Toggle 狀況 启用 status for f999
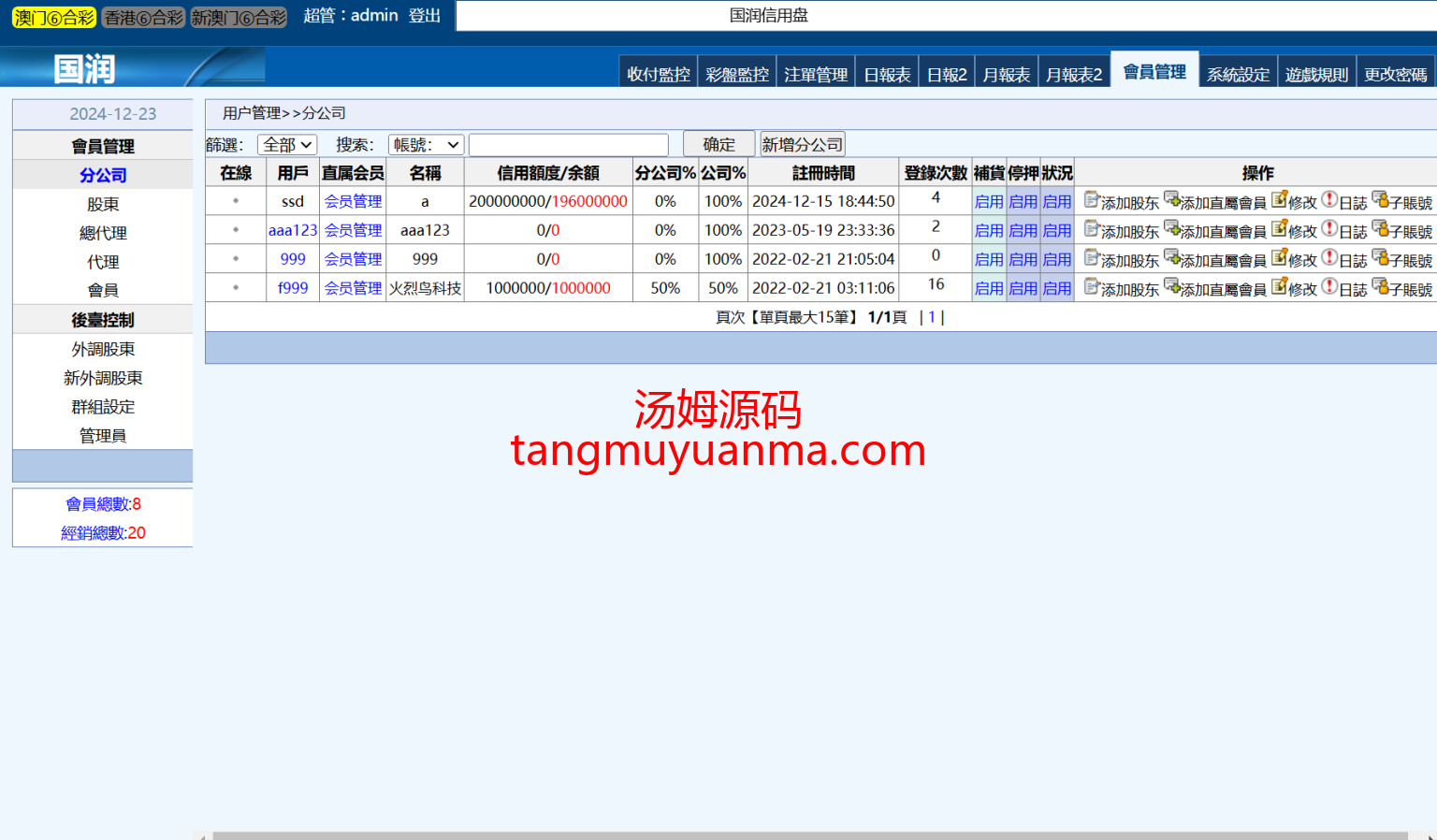Image resolution: width=1437 pixels, height=840 pixels. pos(1057,289)
